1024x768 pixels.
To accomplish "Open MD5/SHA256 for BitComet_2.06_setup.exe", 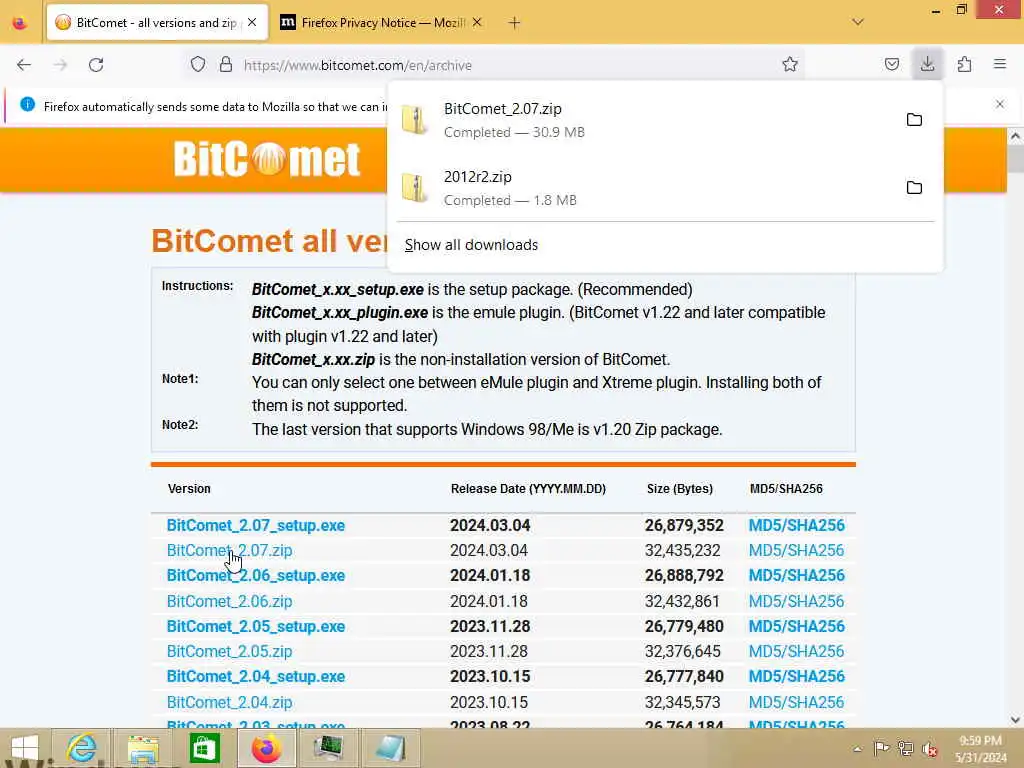I will 796,575.
